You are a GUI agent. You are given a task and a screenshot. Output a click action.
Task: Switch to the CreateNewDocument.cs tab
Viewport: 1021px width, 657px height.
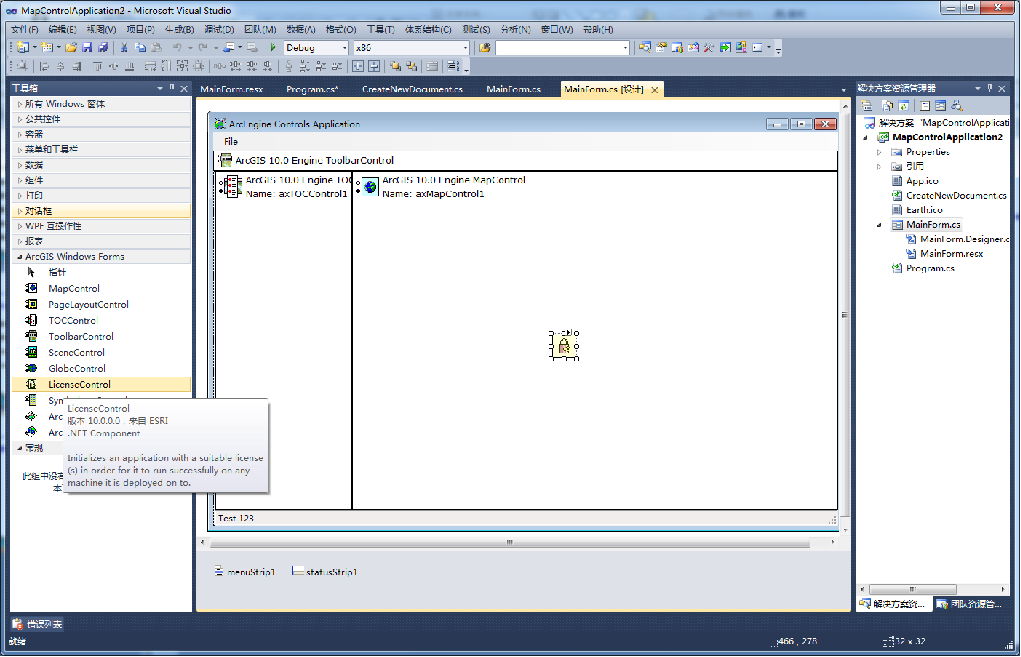click(x=412, y=90)
